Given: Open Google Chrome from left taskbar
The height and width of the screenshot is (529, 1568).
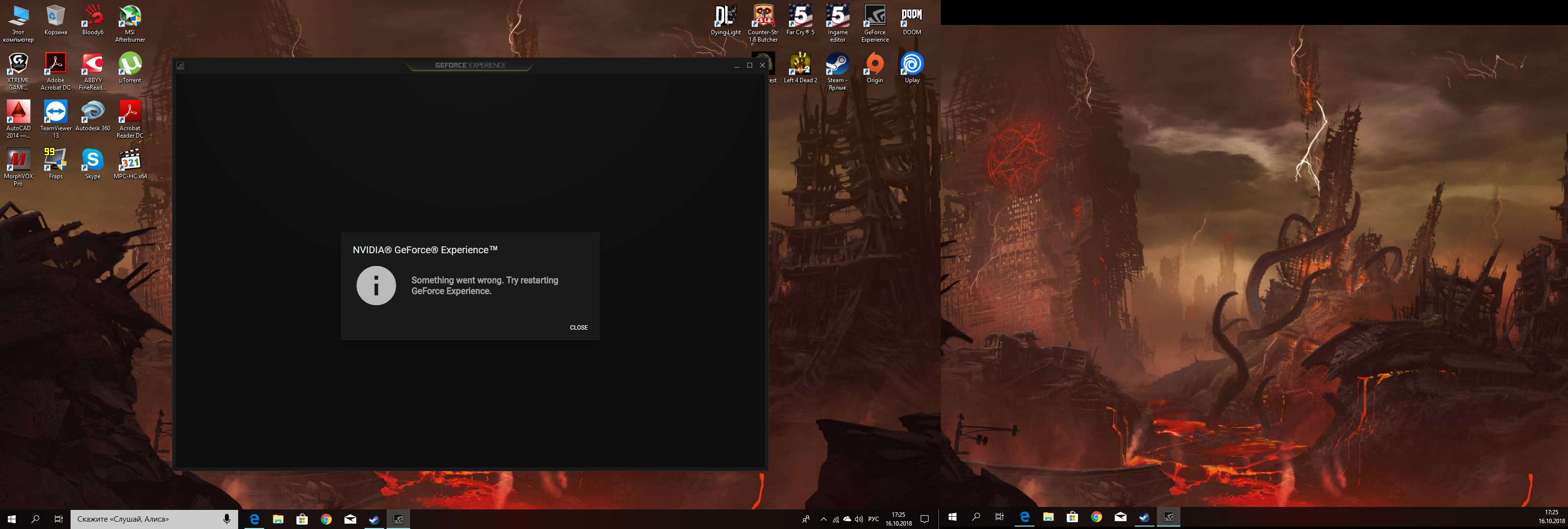Looking at the screenshot, I should 326,519.
